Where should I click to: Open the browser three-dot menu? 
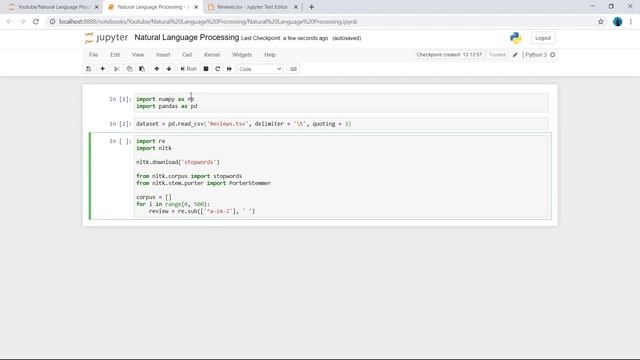click(x=631, y=22)
